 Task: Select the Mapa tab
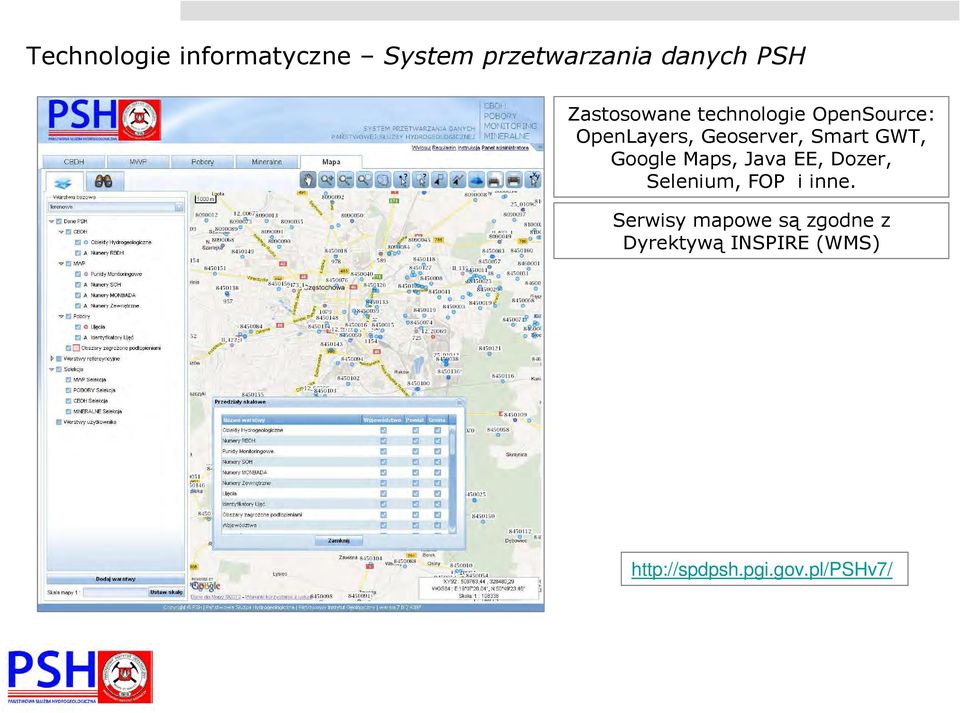tap(331, 162)
